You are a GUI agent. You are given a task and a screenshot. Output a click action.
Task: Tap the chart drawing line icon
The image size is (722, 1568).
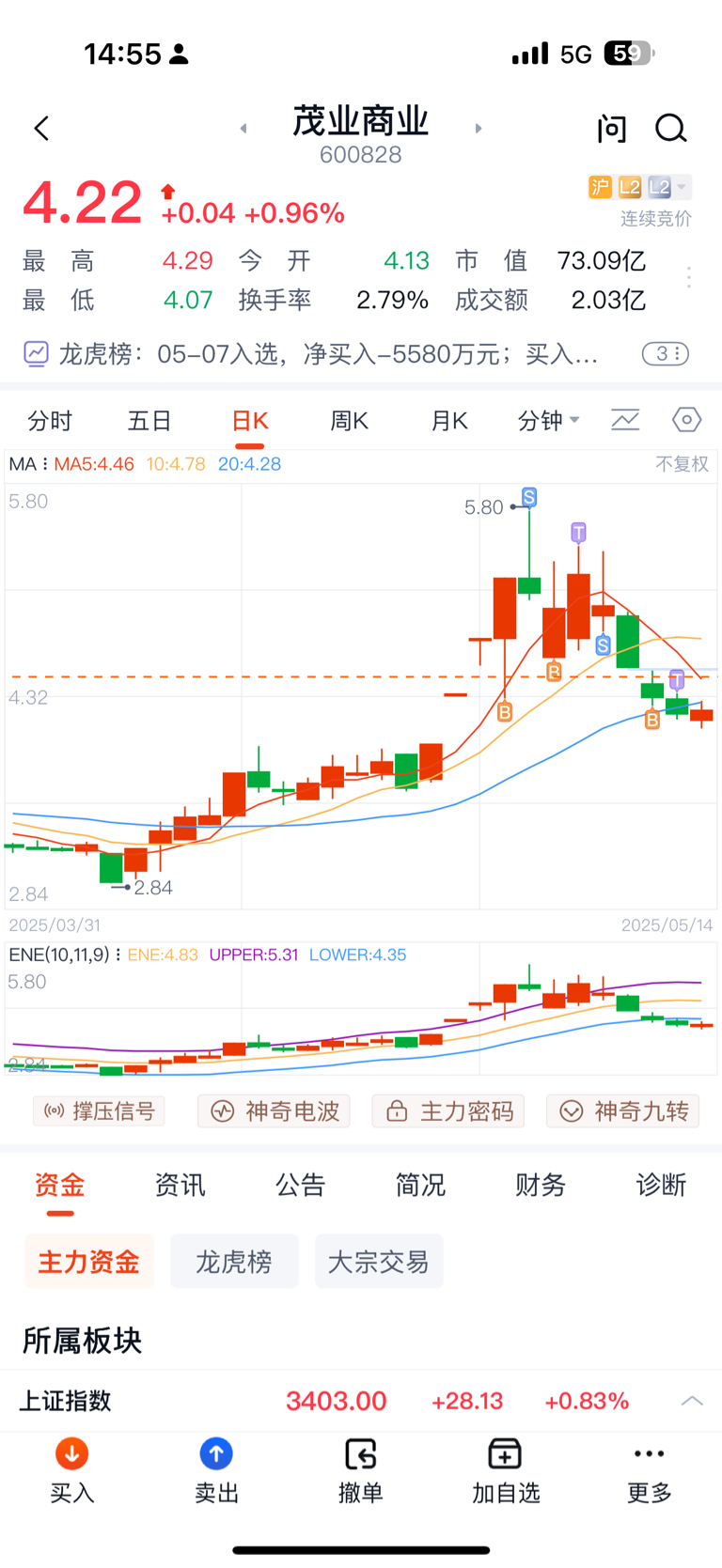click(x=625, y=420)
